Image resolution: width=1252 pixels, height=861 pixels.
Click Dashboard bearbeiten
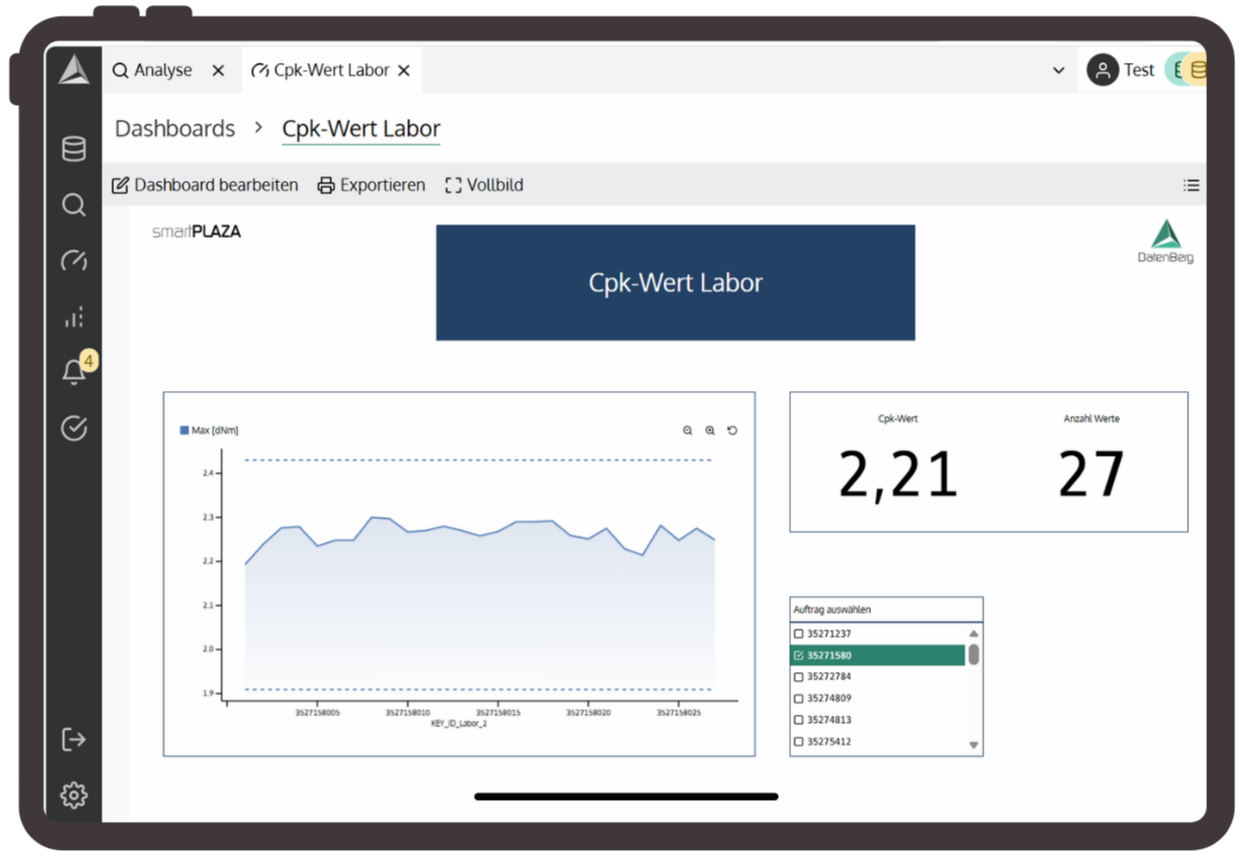click(205, 185)
